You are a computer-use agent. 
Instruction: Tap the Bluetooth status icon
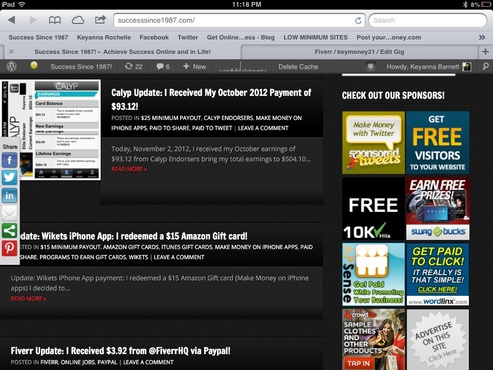tap(465, 4)
